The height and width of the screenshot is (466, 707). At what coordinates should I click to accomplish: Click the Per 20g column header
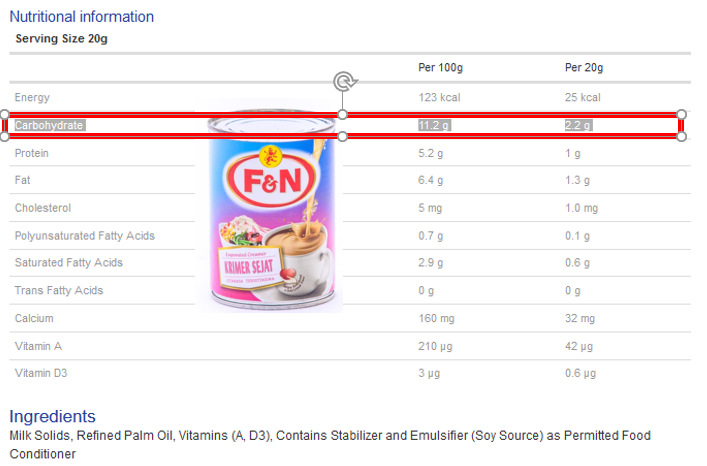[584, 68]
